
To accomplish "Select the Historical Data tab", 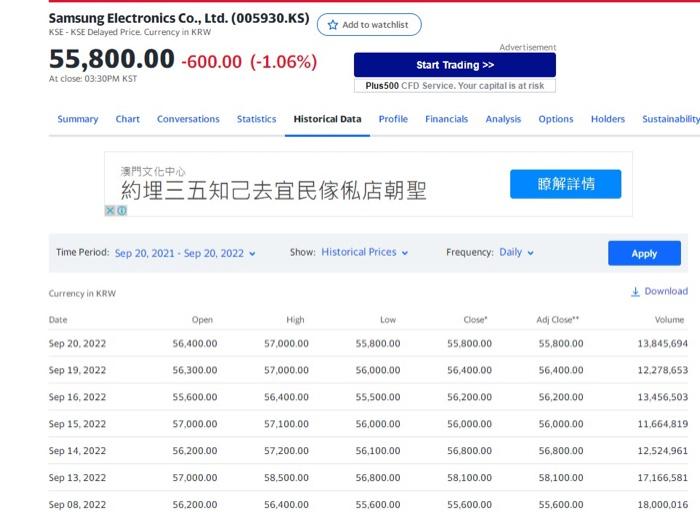I will pyautogui.click(x=327, y=119).
